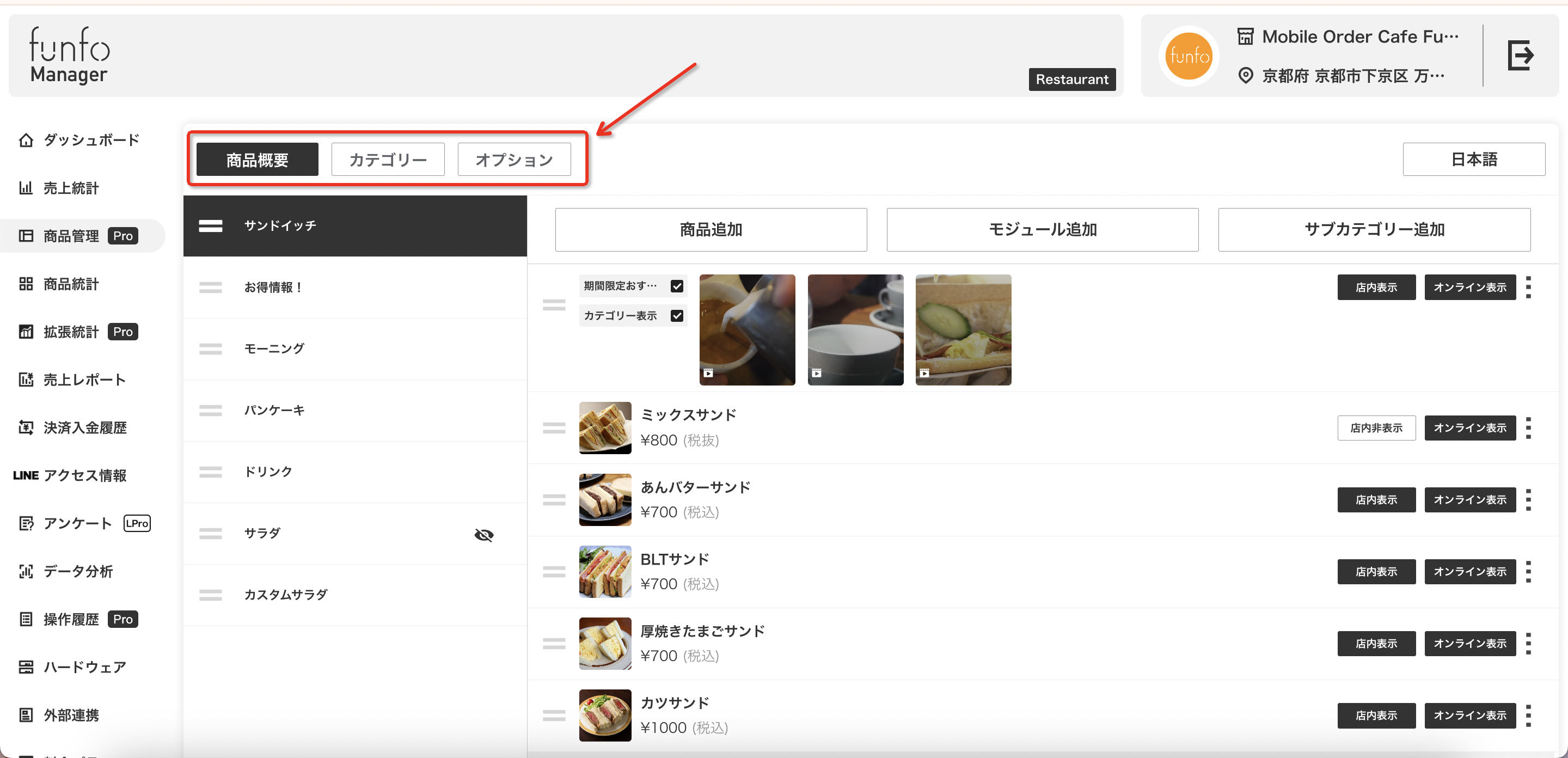Click the LINE アクセス情報 icon

pos(26,475)
